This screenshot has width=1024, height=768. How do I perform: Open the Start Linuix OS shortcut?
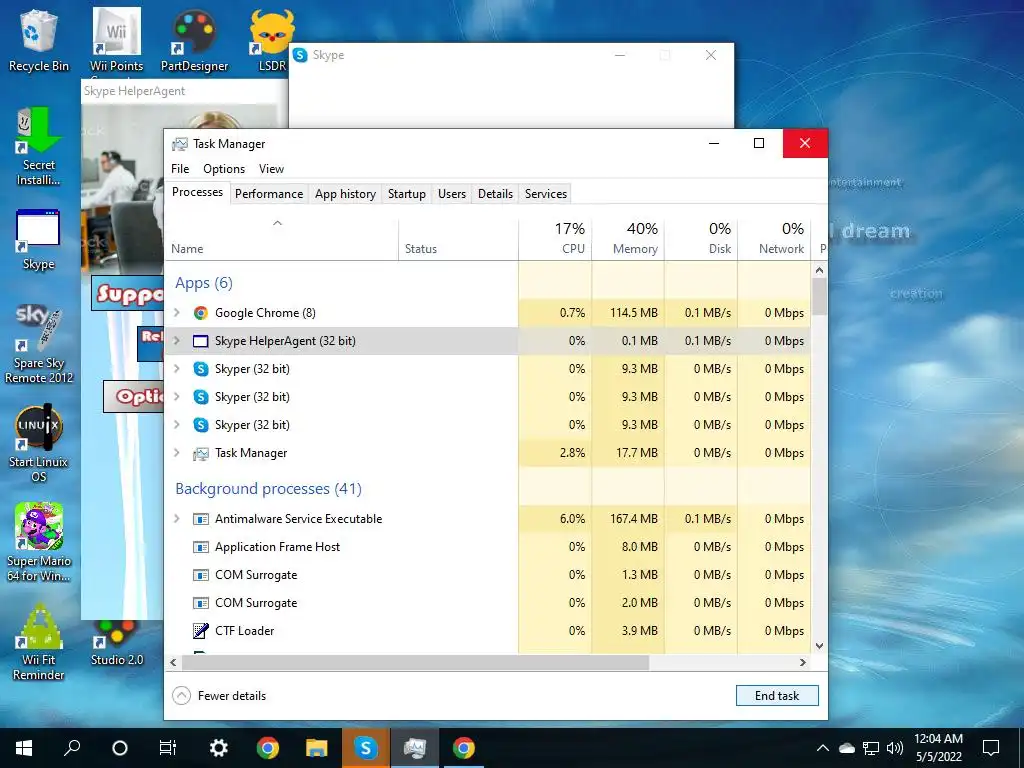point(39,443)
